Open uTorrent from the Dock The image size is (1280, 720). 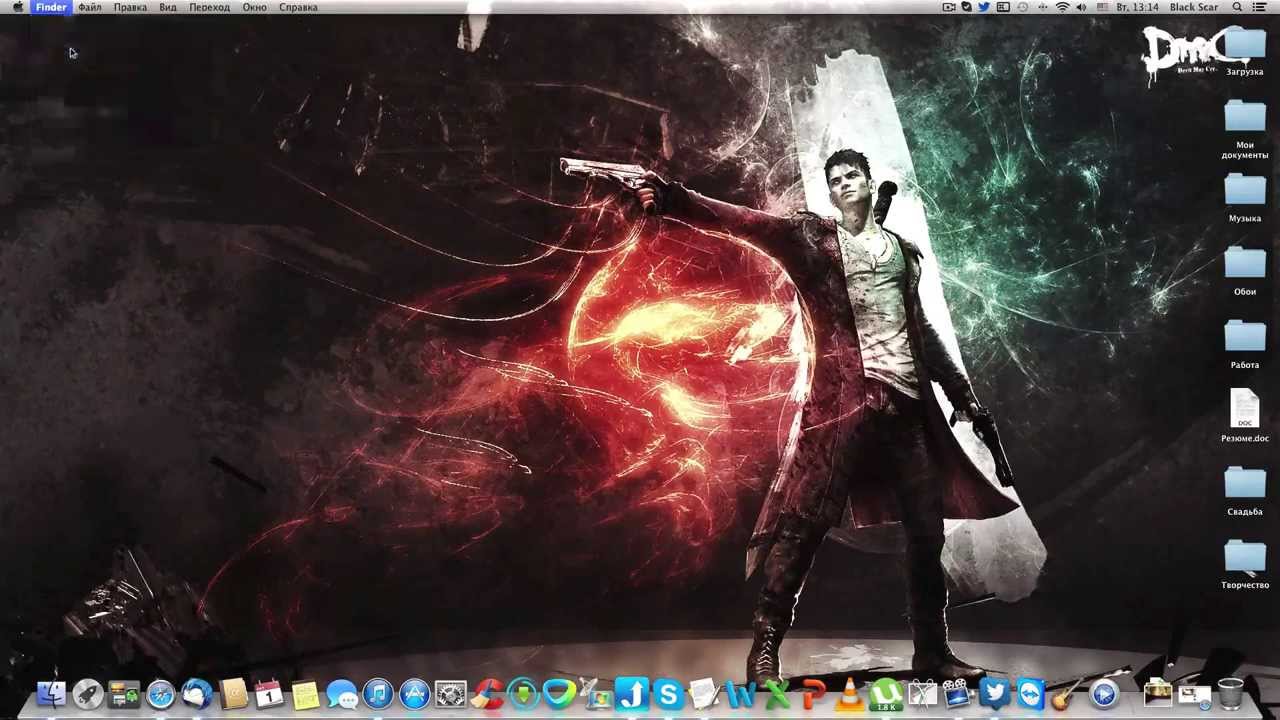coord(885,694)
